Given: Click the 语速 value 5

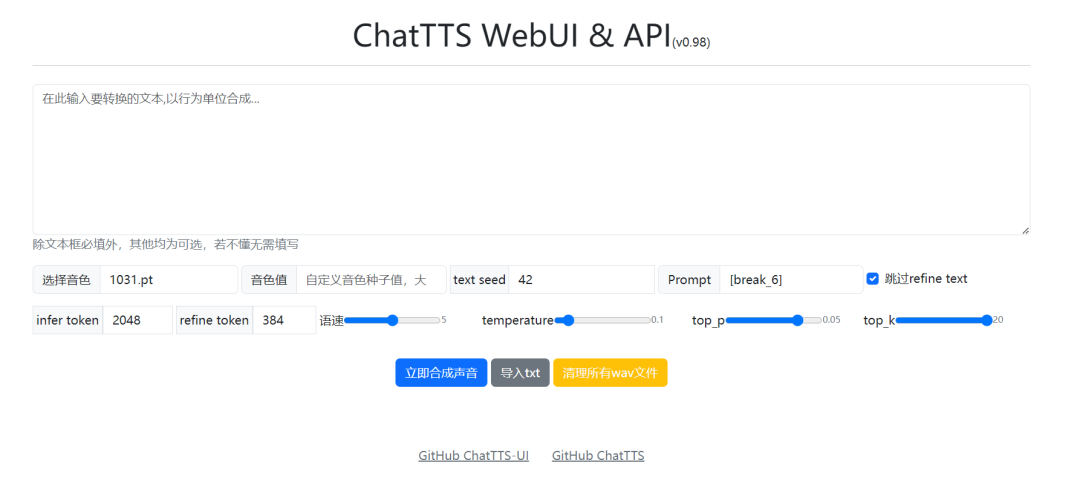Looking at the screenshot, I should click(444, 320).
